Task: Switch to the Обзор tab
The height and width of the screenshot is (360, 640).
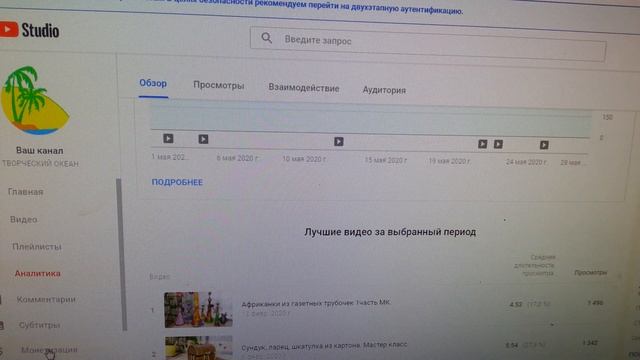Action: [153, 83]
